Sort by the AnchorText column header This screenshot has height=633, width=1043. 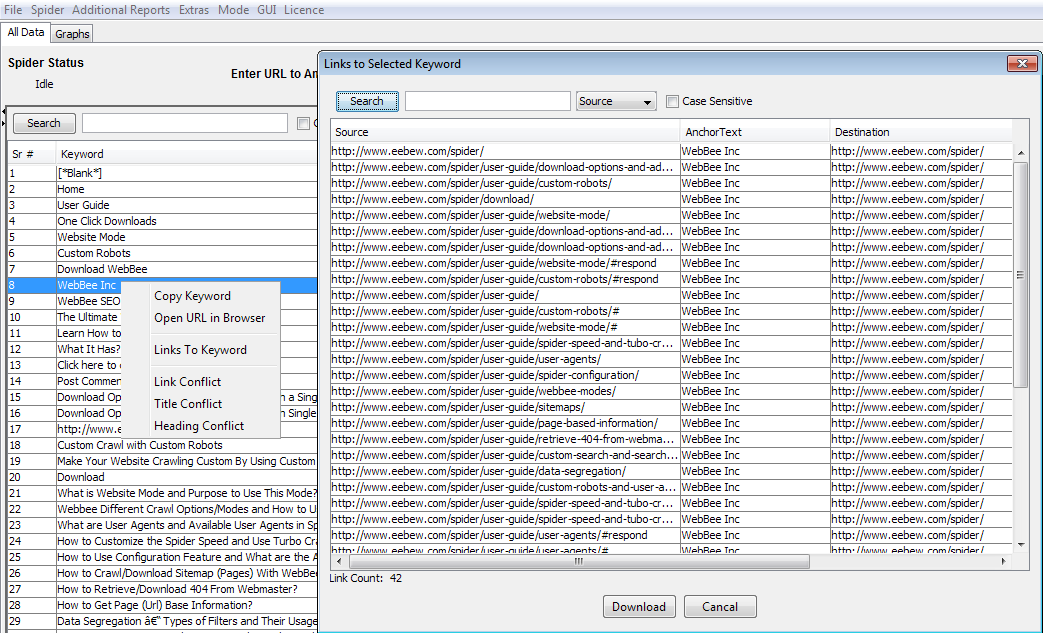pos(755,132)
